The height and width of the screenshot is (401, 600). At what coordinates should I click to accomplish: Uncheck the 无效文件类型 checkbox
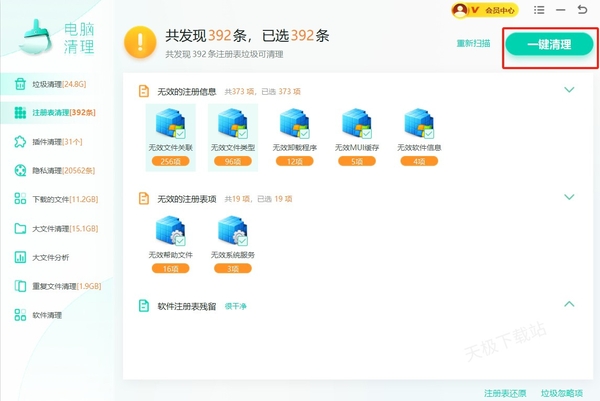click(243, 134)
